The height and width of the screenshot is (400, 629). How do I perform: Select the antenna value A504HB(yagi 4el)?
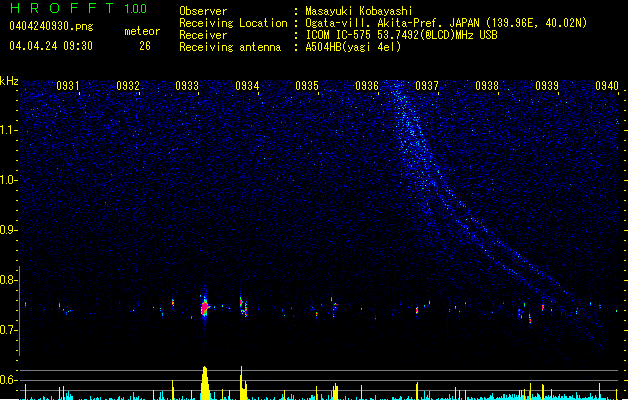click(353, 47)
